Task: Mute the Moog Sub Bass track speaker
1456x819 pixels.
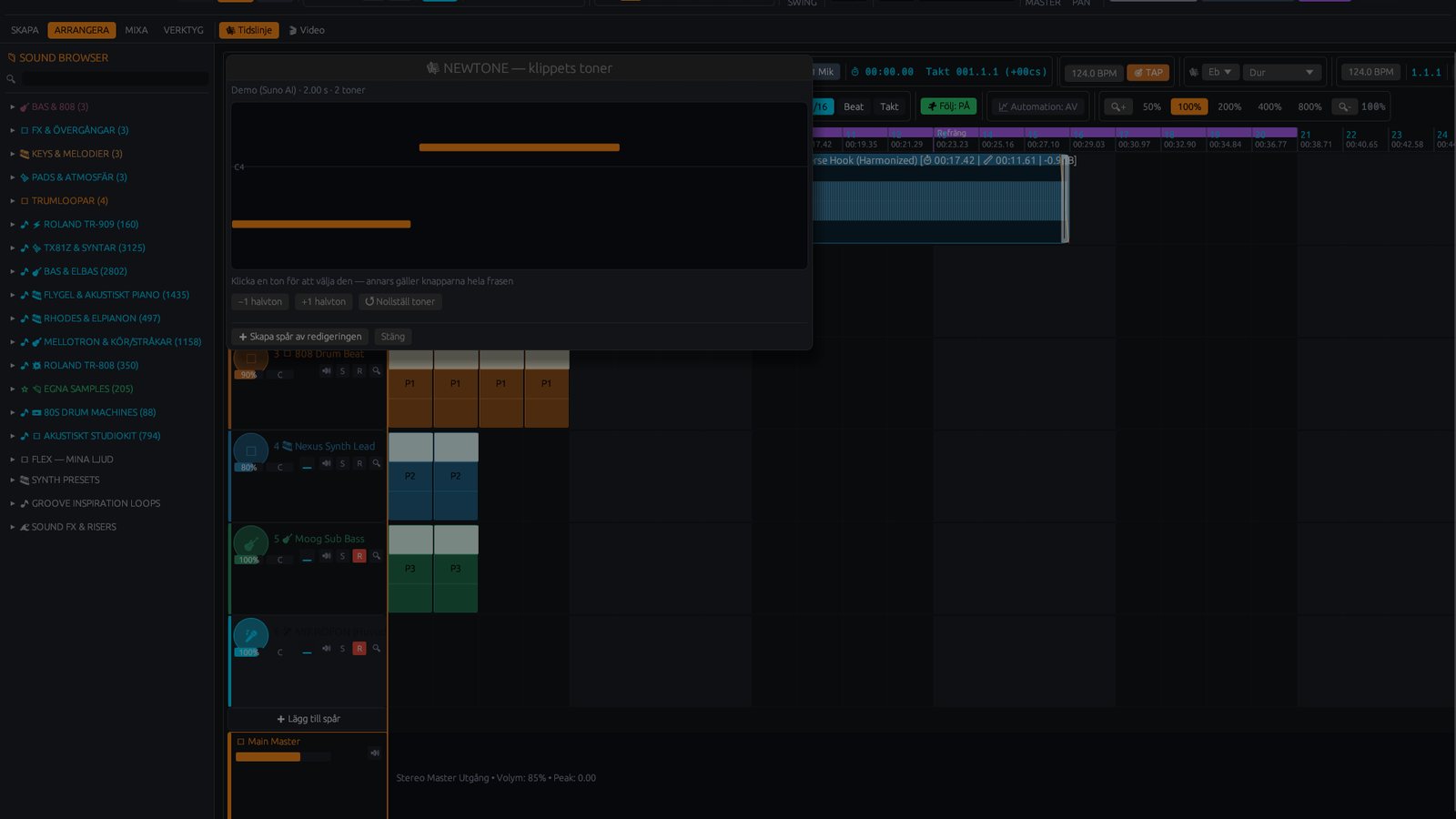Action: tap(326, 556)
